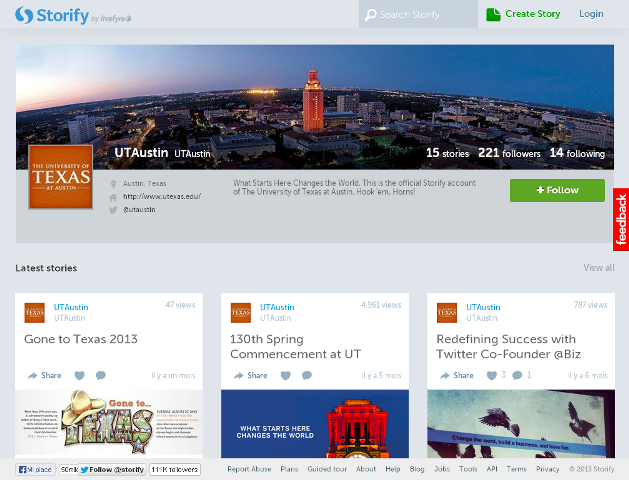The height and width of the screenshot is (480, 629).
Task: Click the Create Story document icon
Action: tap(493, 14)
